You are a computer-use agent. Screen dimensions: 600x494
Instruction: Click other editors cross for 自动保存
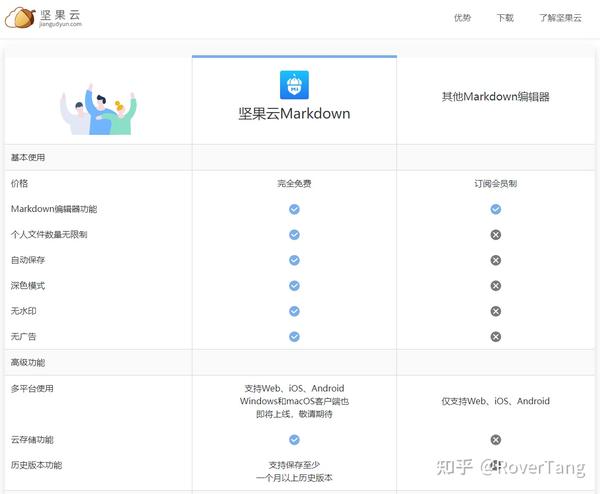click(496, 260)
